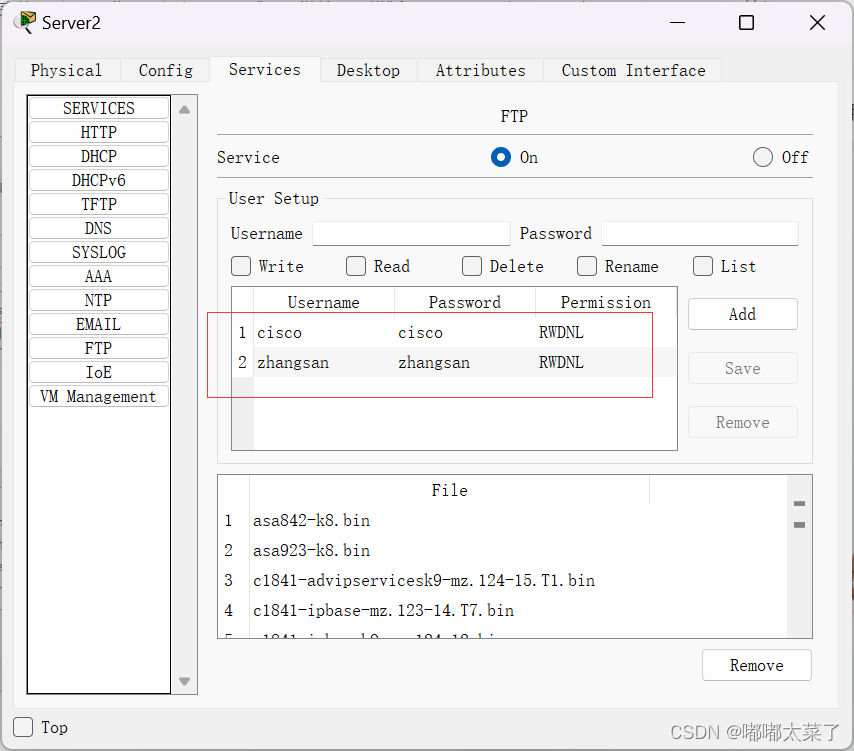Toggle the Rename permission checkbox

pyautogui.click(x=587, y=266)
